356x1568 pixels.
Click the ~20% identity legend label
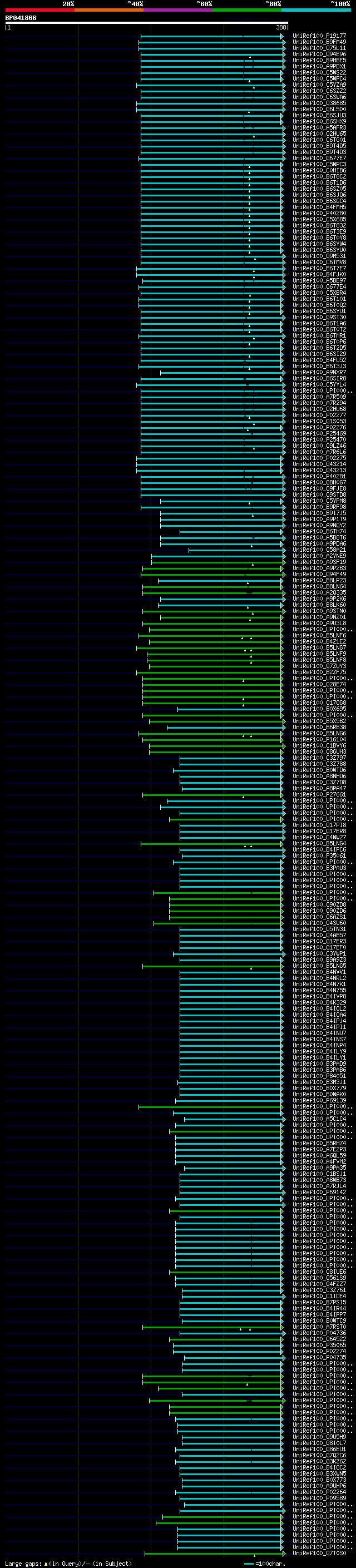[x=68, y=4]
